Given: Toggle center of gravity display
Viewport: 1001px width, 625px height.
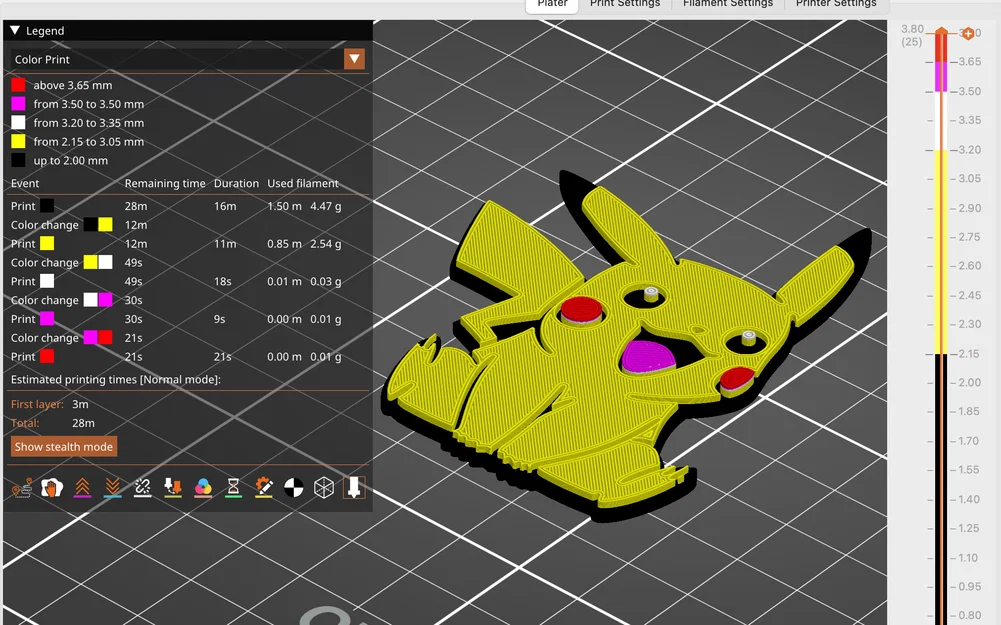Looking at the screenshot, I should tap(294, 488).
